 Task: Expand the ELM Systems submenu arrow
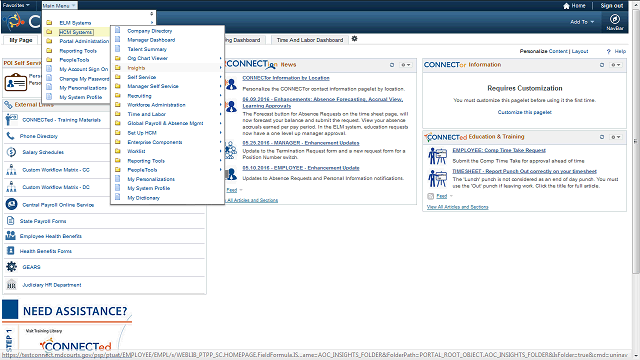pyautogui.click(x=152, y=22)
